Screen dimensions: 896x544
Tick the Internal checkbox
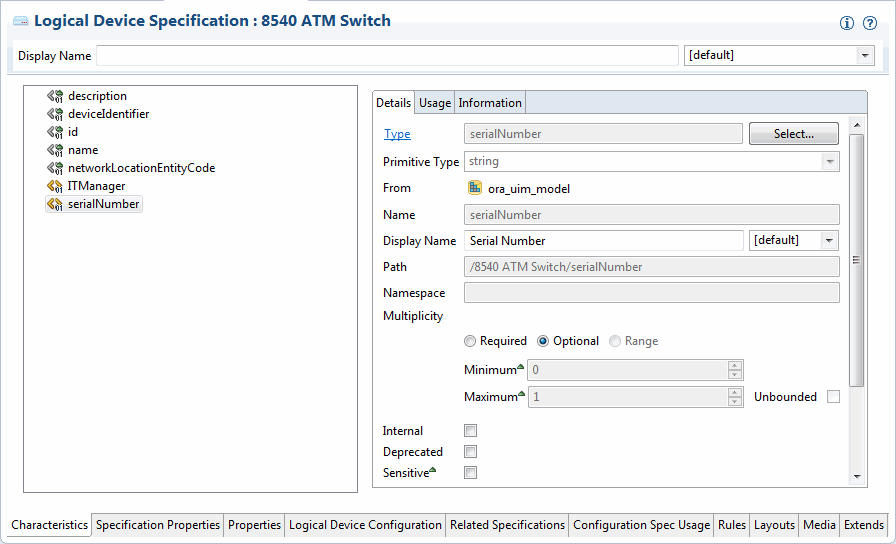tap(471, 431)
